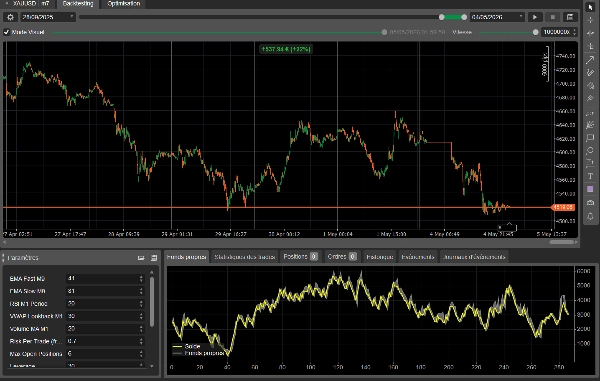Image resolution: width=600 pixels, height=381 pixels.
Task: Detach the Paramètres panel
Action: click(x=141, y=258)
